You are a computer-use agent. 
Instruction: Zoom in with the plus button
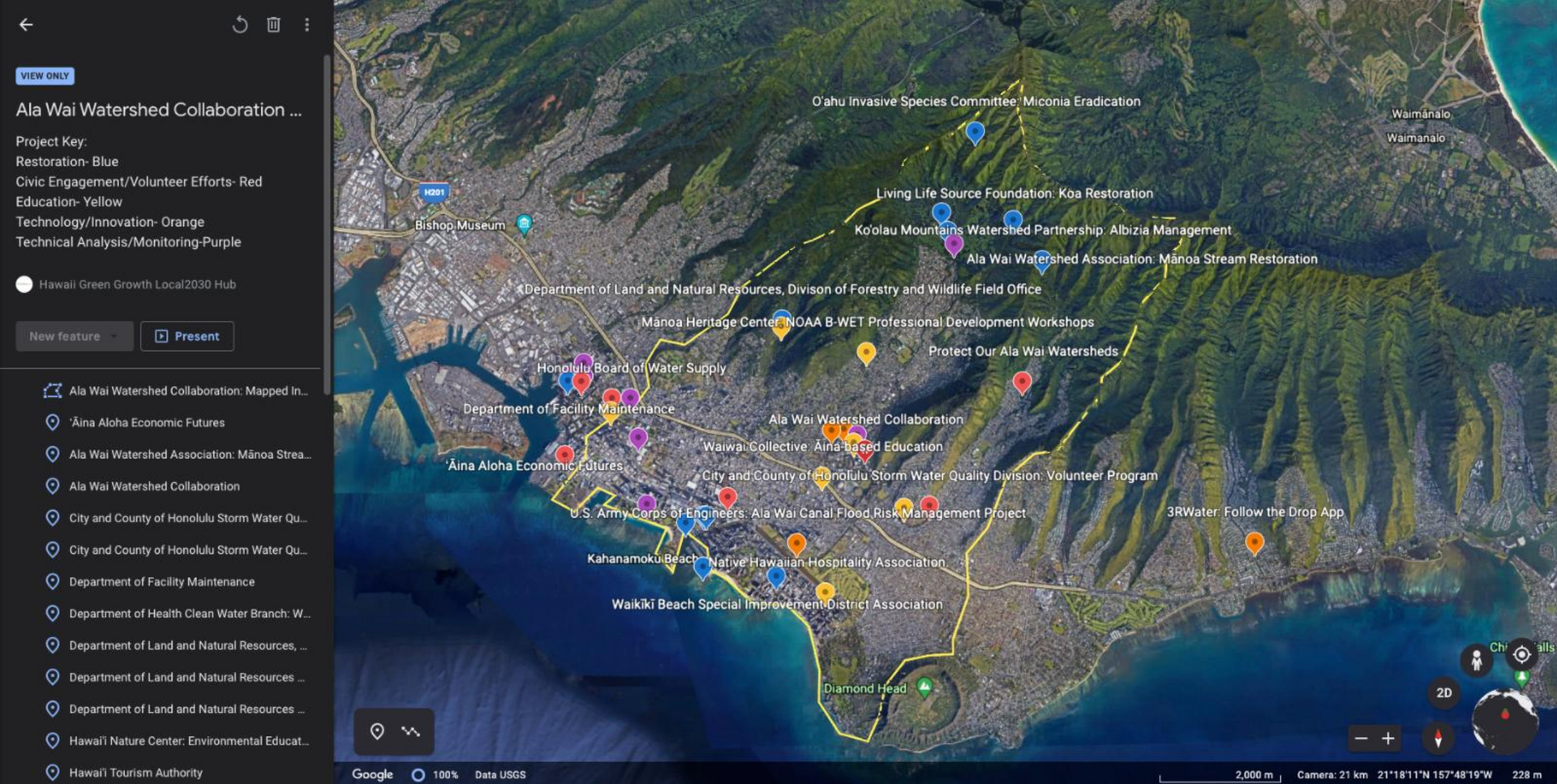tap(1388, 738)
